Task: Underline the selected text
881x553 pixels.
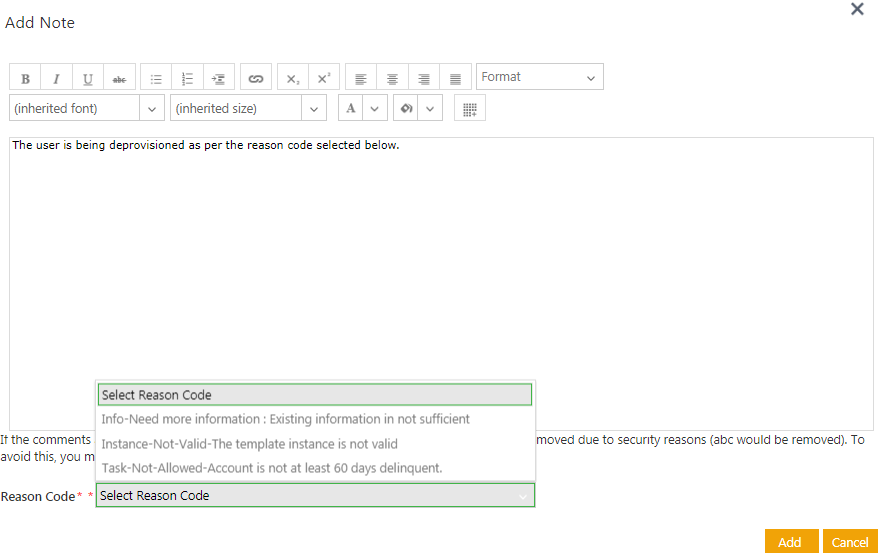Action: coord(88,79)
